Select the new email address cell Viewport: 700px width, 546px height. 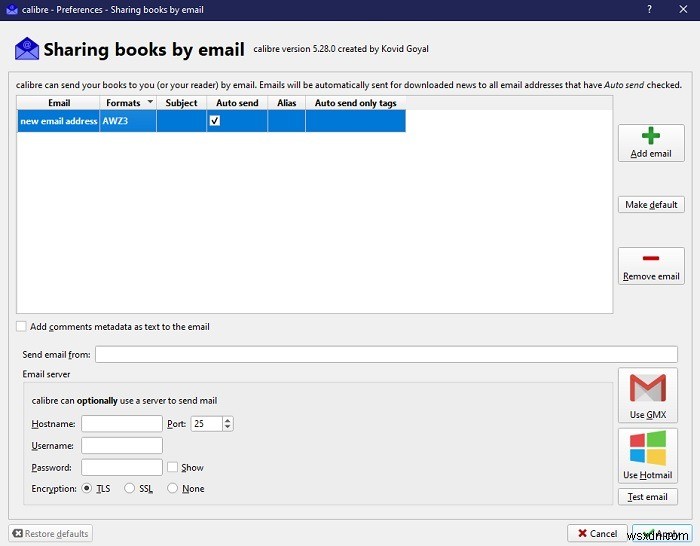[x=58, y=121]
